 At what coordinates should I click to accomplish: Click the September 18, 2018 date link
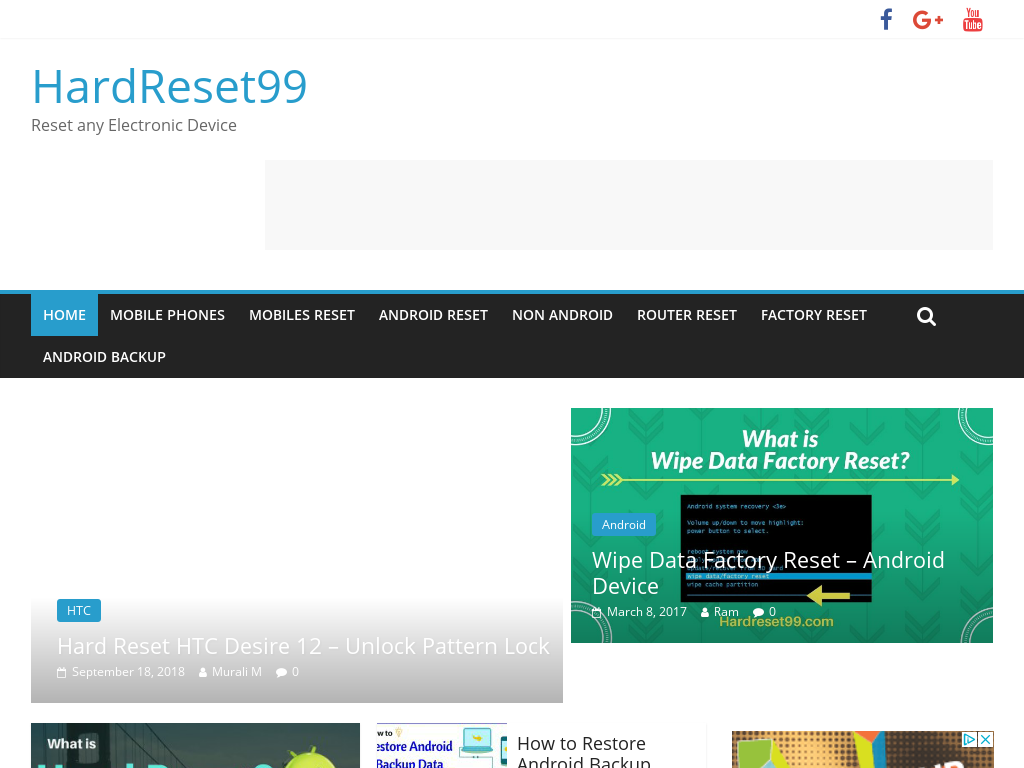click(128, 672)
